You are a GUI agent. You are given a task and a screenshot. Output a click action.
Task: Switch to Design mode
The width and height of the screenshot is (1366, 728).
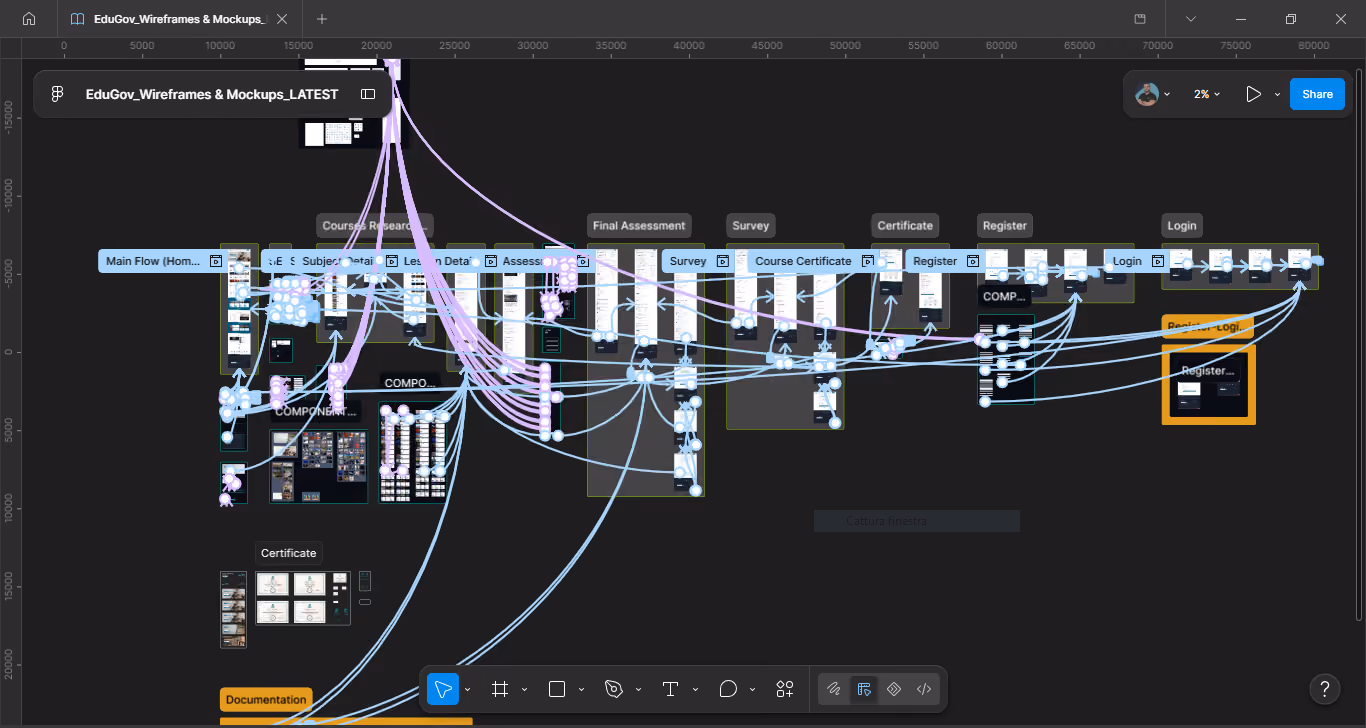tap(864, 689)
